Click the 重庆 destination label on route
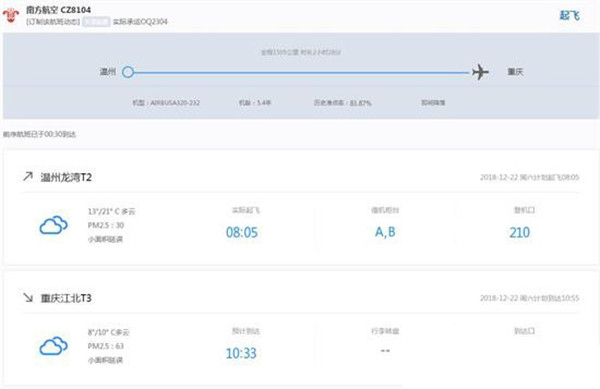This screenshot has width=600, height=389. point(515,72)
